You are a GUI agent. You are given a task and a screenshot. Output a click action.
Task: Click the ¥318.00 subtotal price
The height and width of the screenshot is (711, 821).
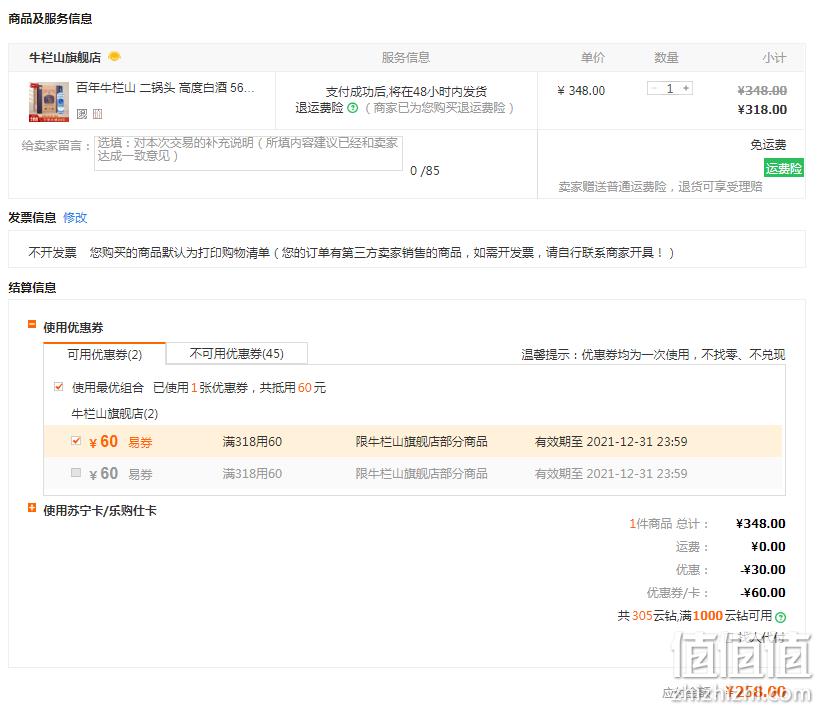click(762, 109)
